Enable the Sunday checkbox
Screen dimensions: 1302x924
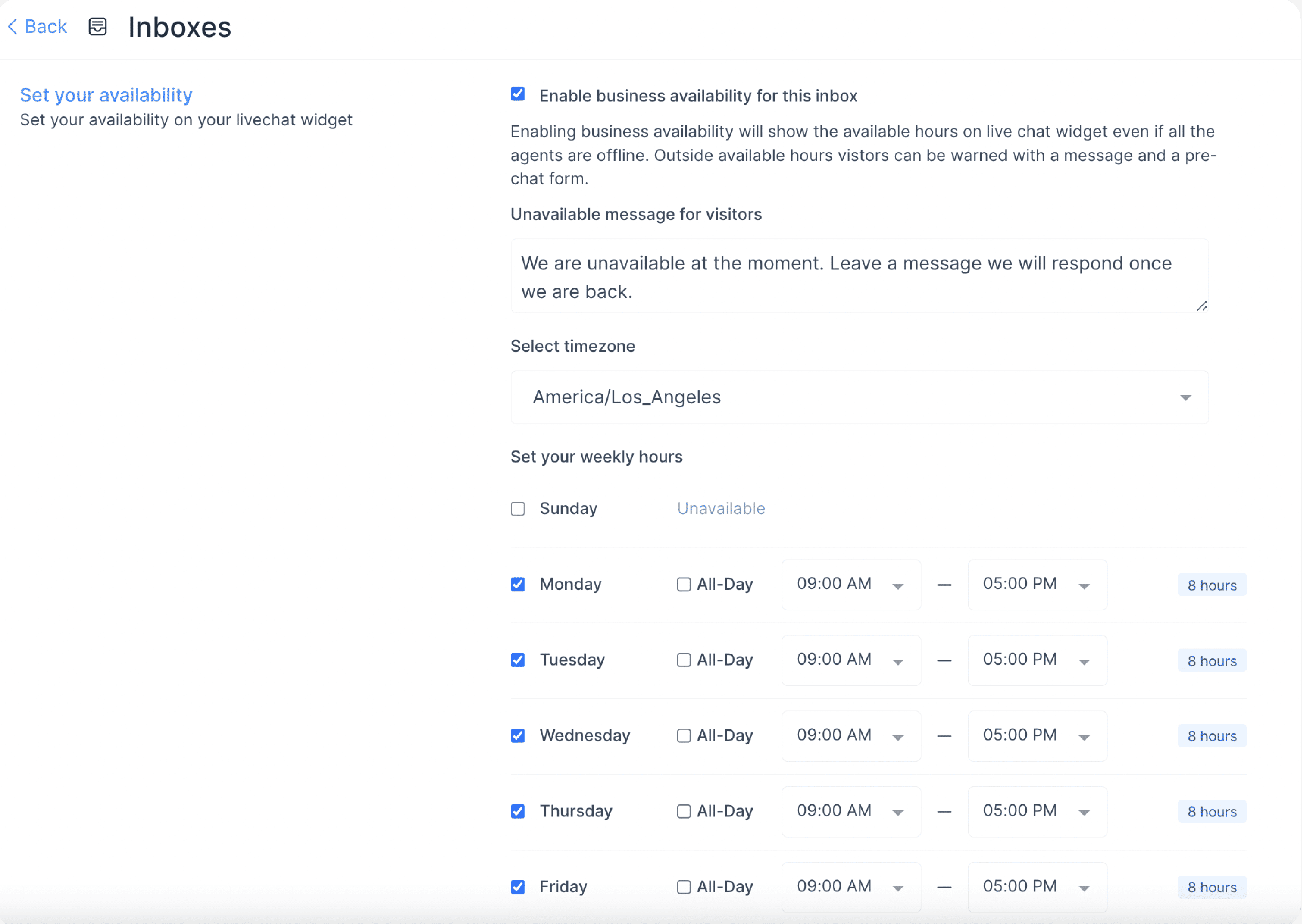click(518, 509)
